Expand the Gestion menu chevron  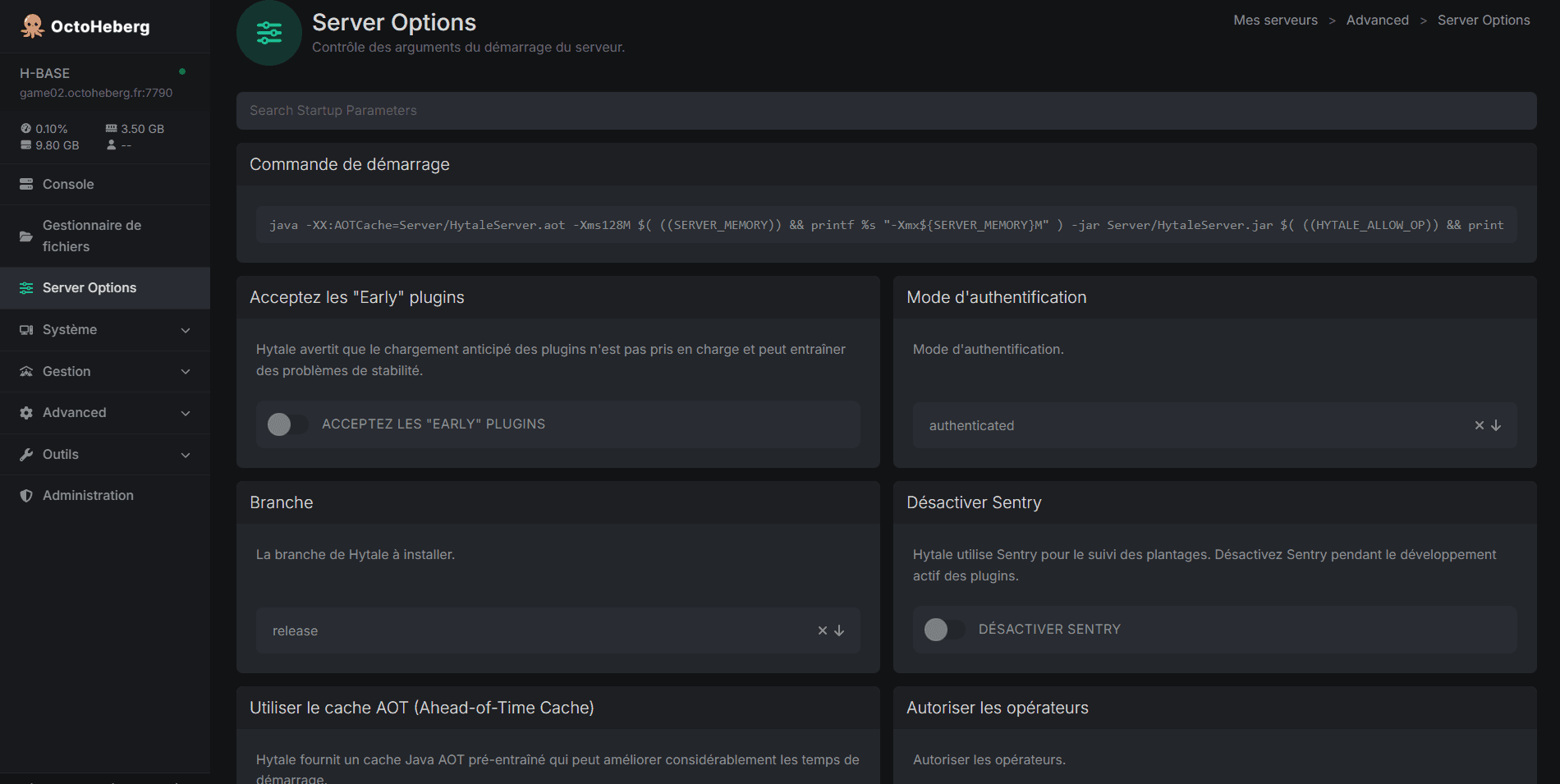point(186,372)
